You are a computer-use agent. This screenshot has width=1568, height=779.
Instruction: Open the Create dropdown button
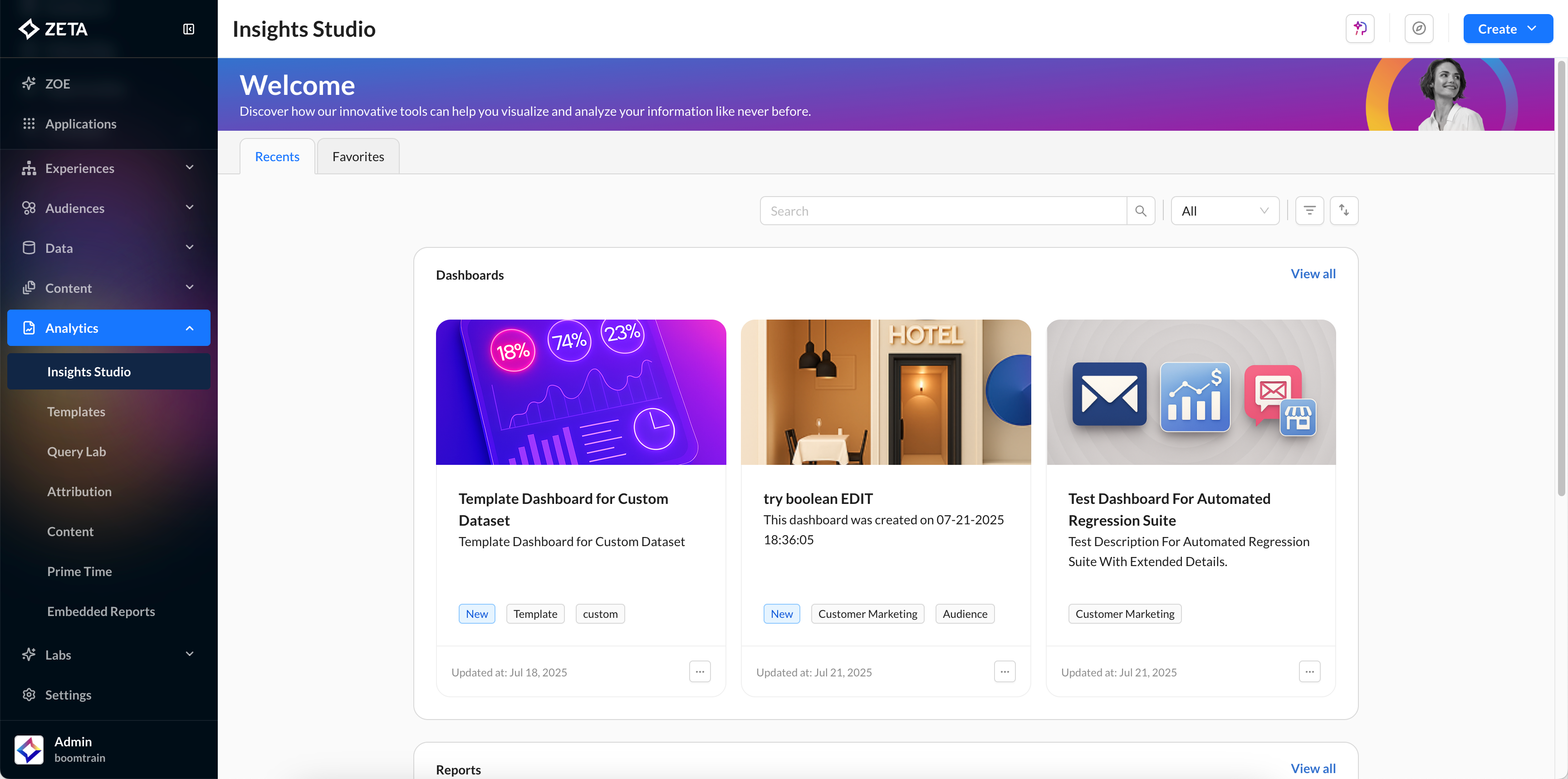point(1507,29)
